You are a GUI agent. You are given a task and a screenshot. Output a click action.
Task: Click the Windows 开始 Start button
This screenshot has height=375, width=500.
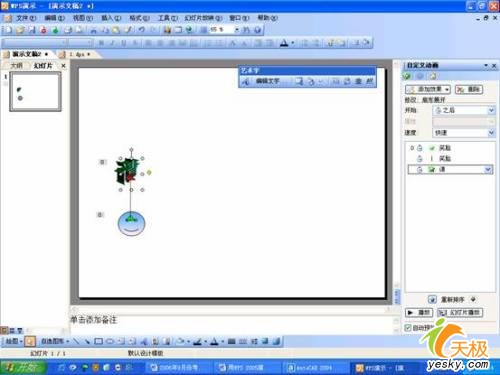pos(23,367)
